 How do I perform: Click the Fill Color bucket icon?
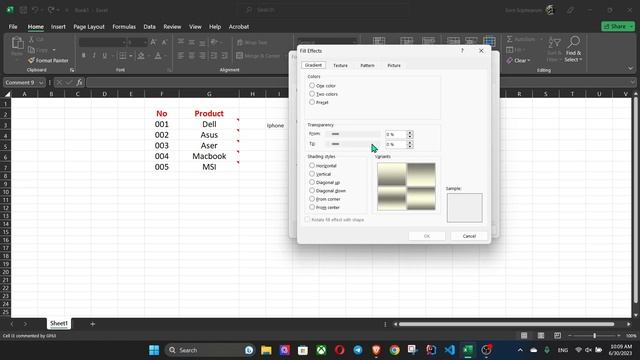141,56
